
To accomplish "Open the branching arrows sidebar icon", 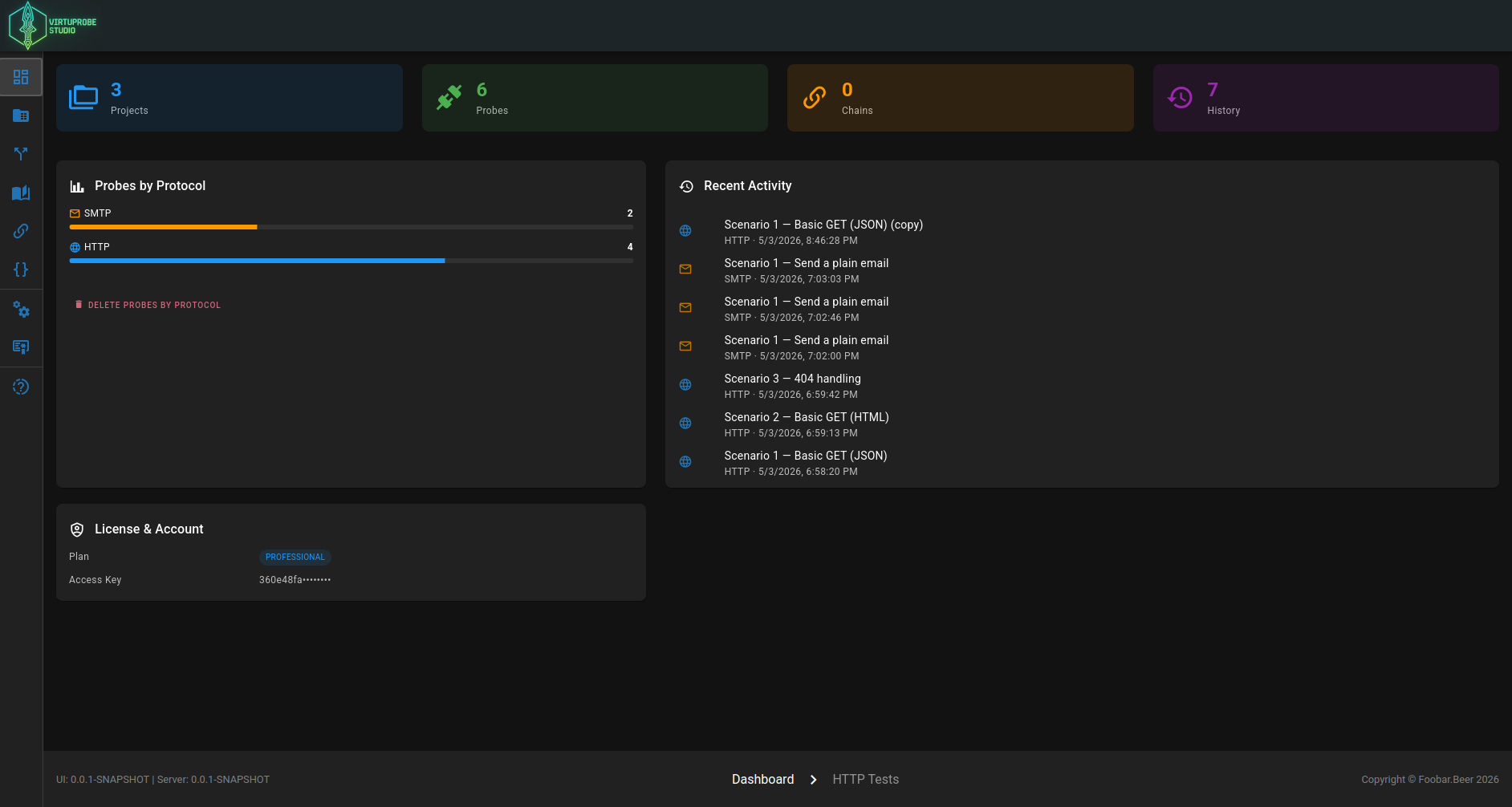I will (x=21, y=154).
